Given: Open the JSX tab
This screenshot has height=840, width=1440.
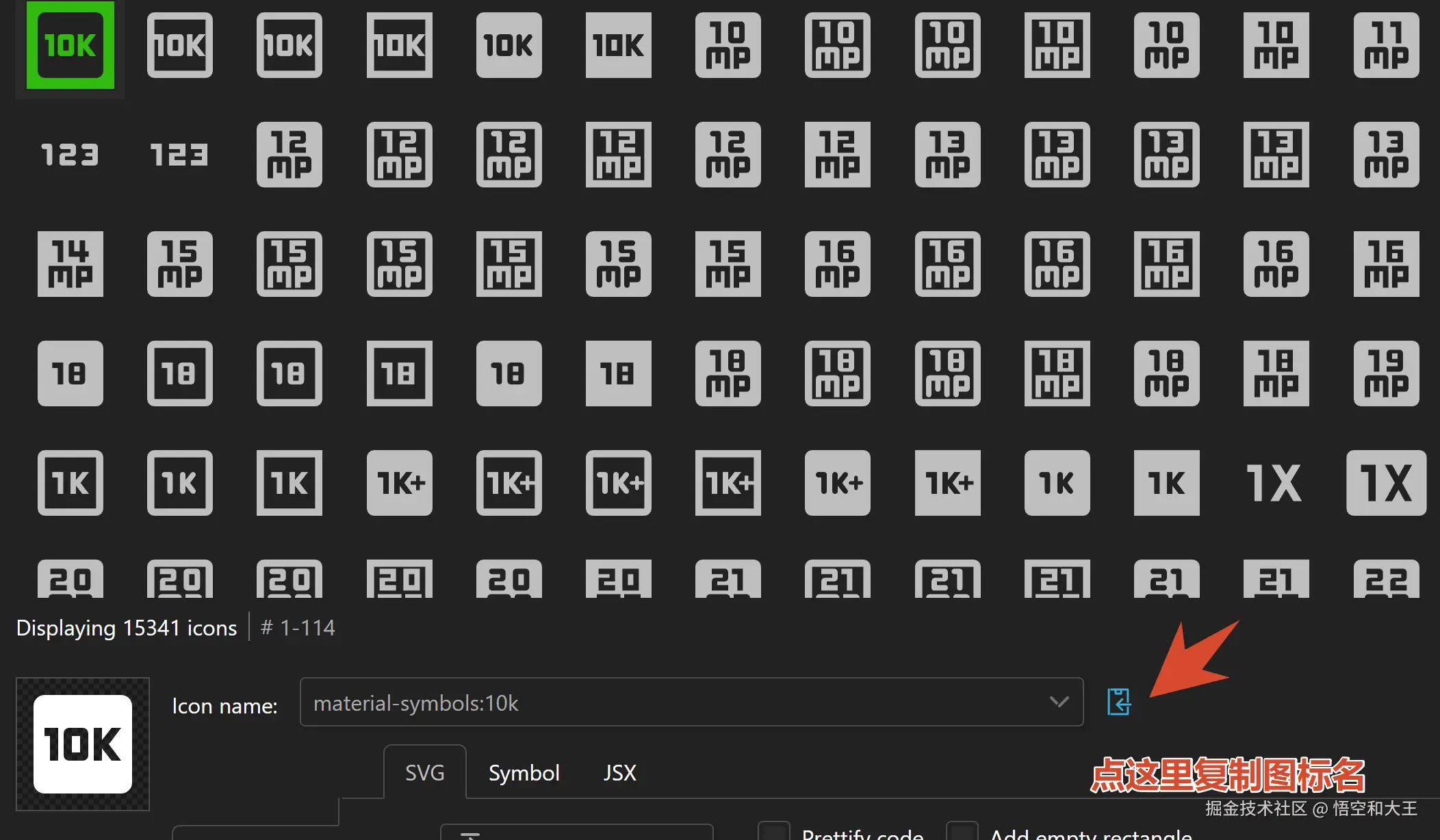Looking at the screenshot, I should [619, 773].
